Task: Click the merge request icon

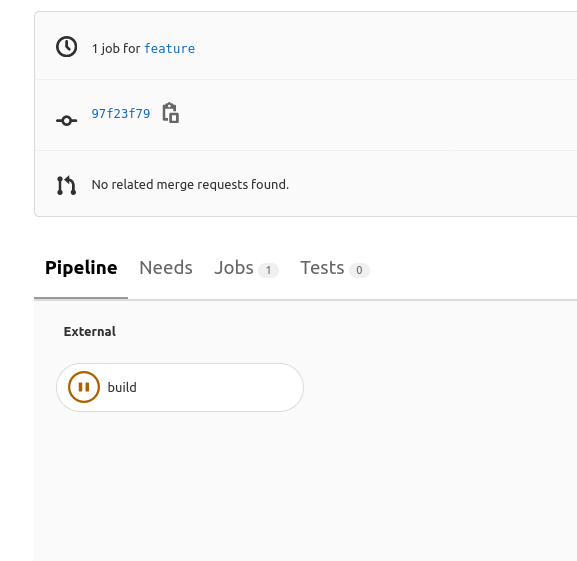Action: 67,185
